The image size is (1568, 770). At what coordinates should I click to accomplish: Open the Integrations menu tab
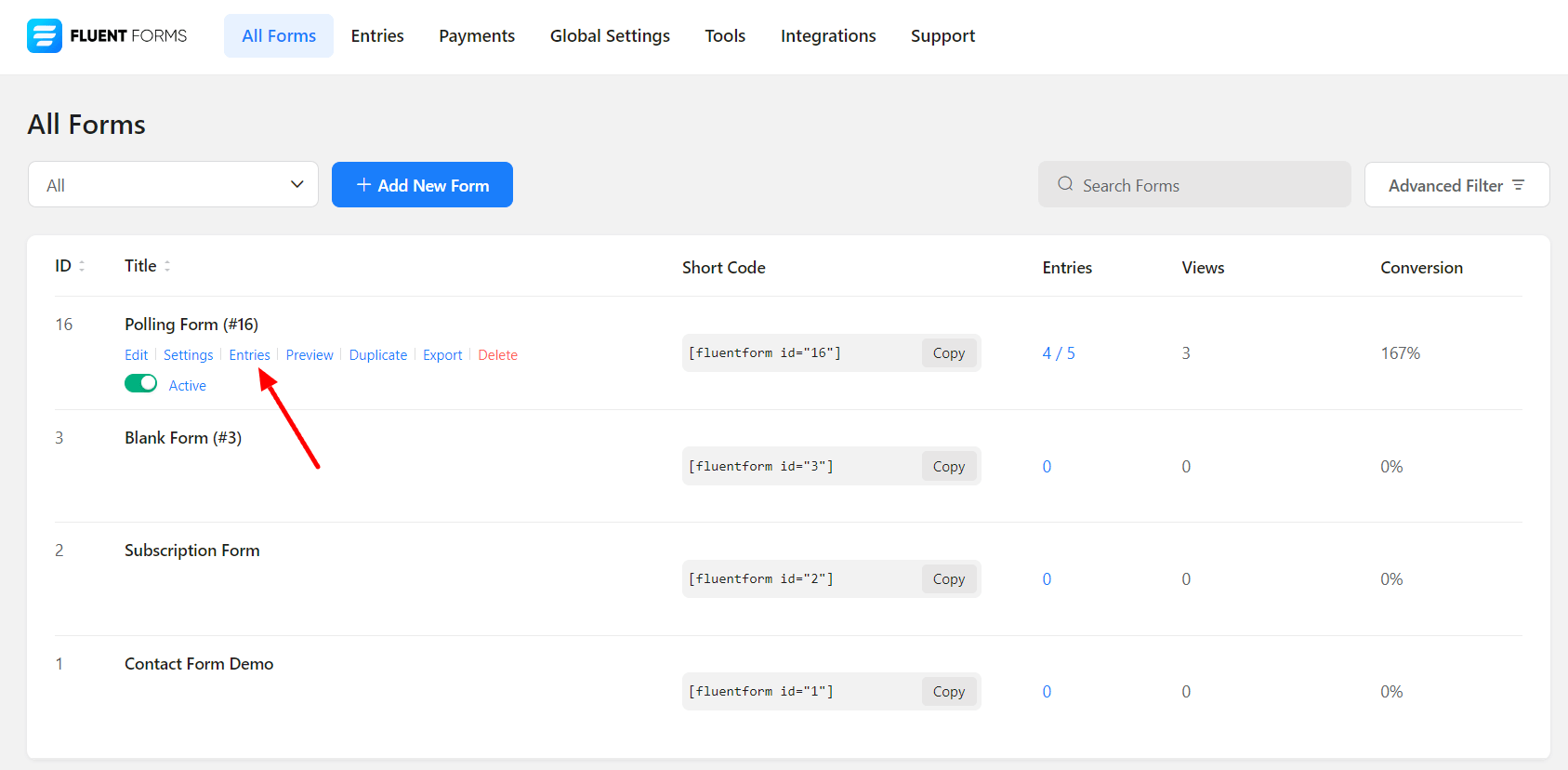click(x=827, y=36)
